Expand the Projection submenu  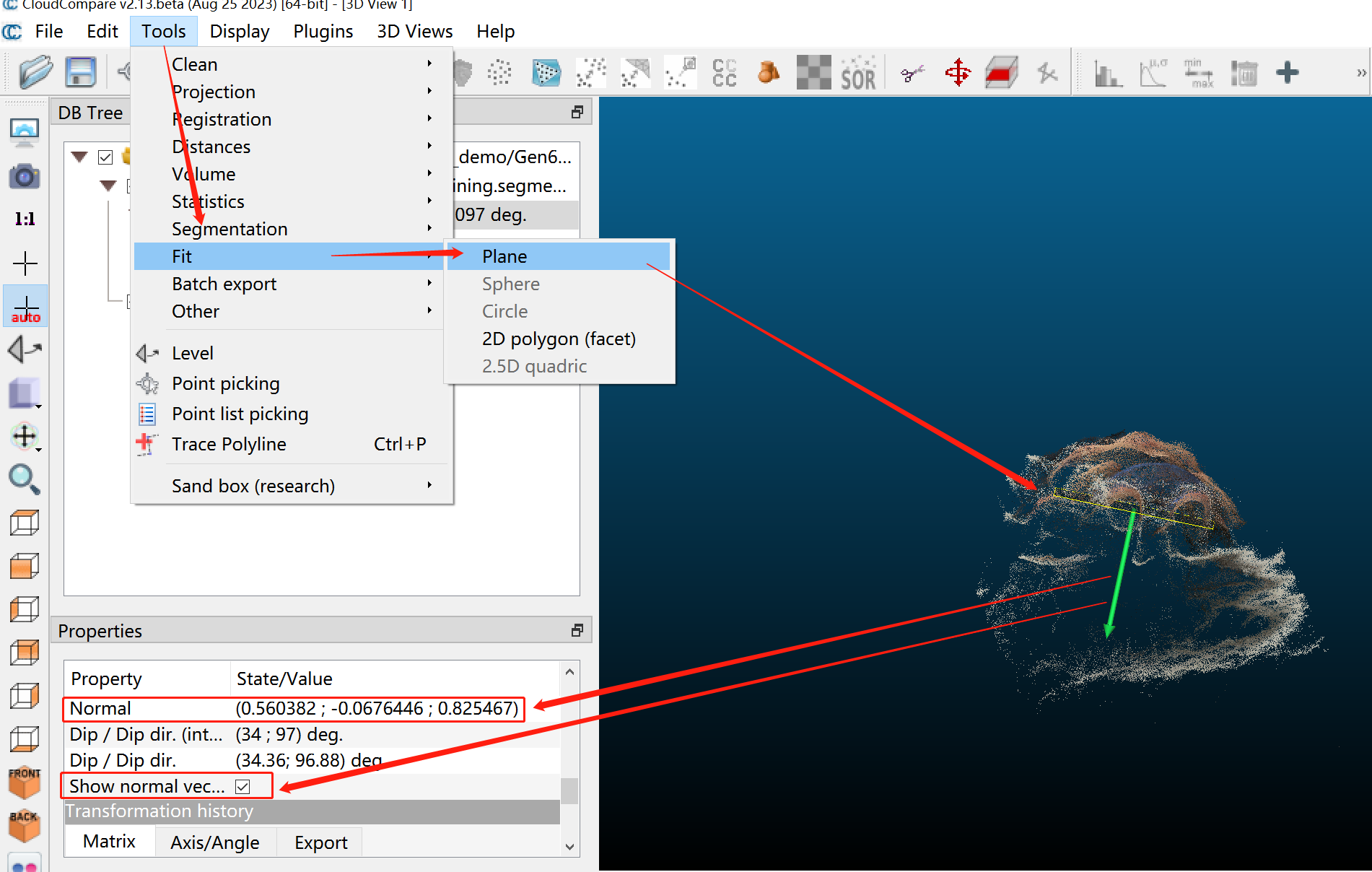(293, 92)
